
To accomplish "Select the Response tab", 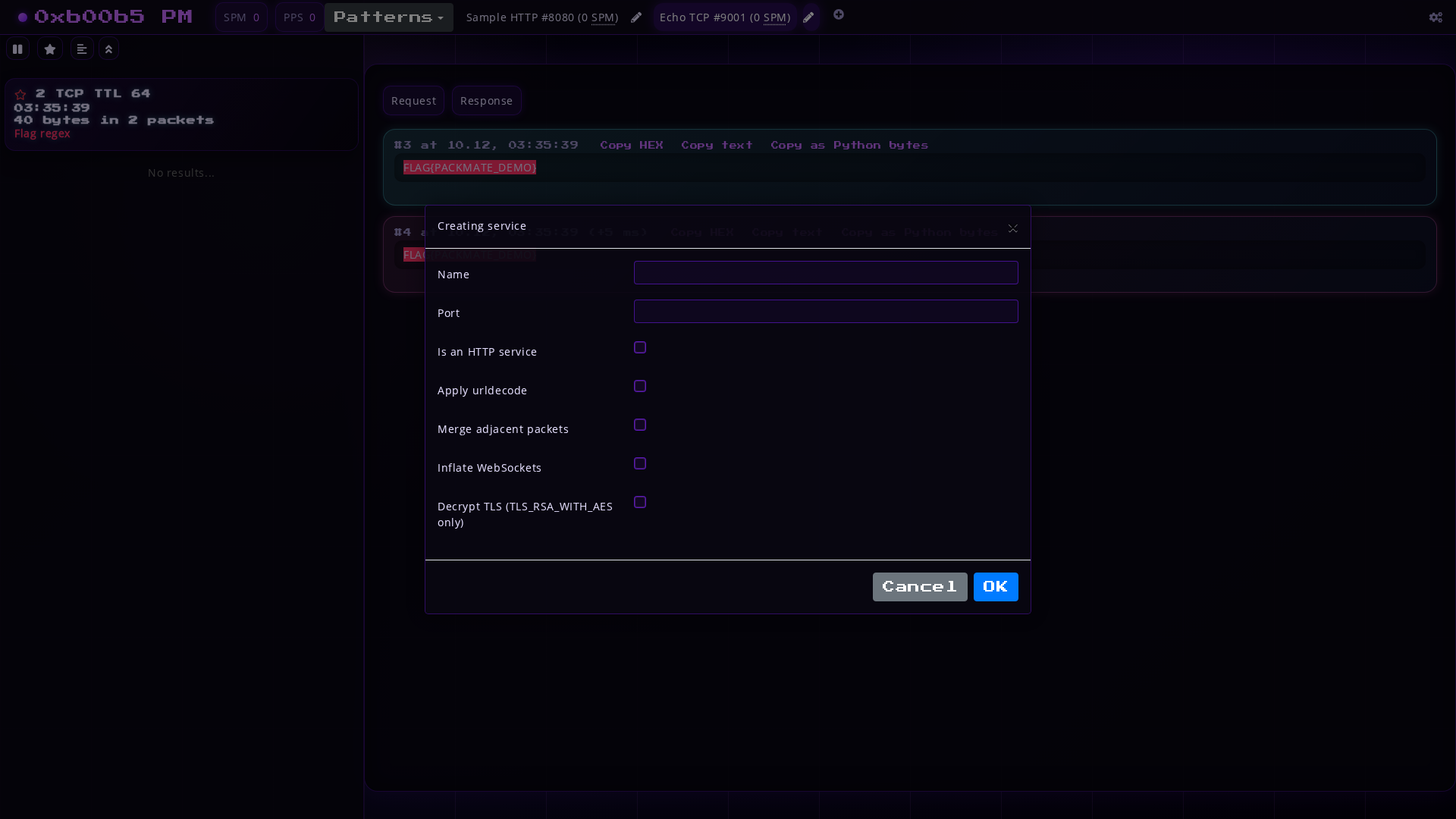I will [486, 100].
